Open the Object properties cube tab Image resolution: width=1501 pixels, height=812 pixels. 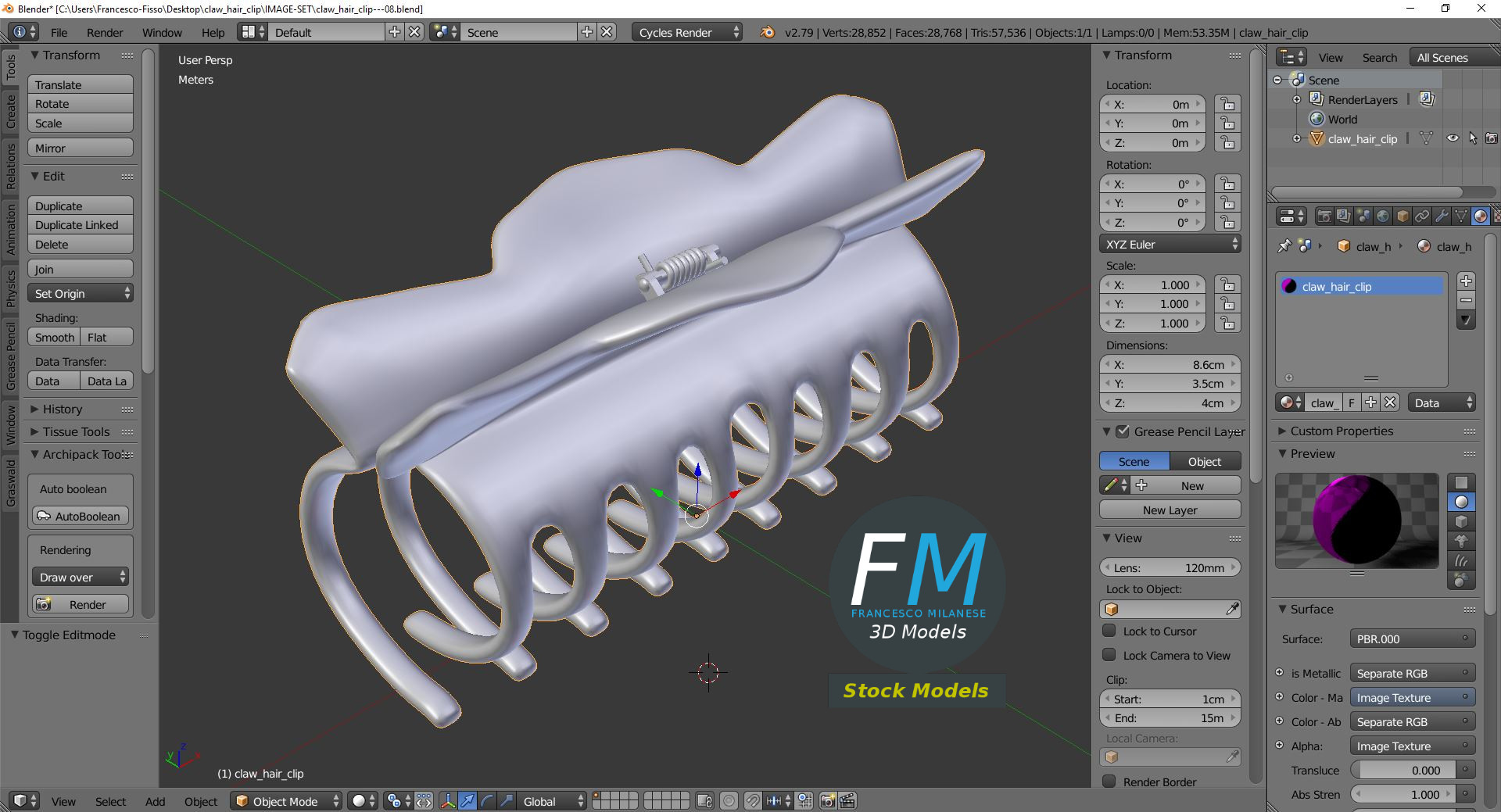pos(1402,216)
